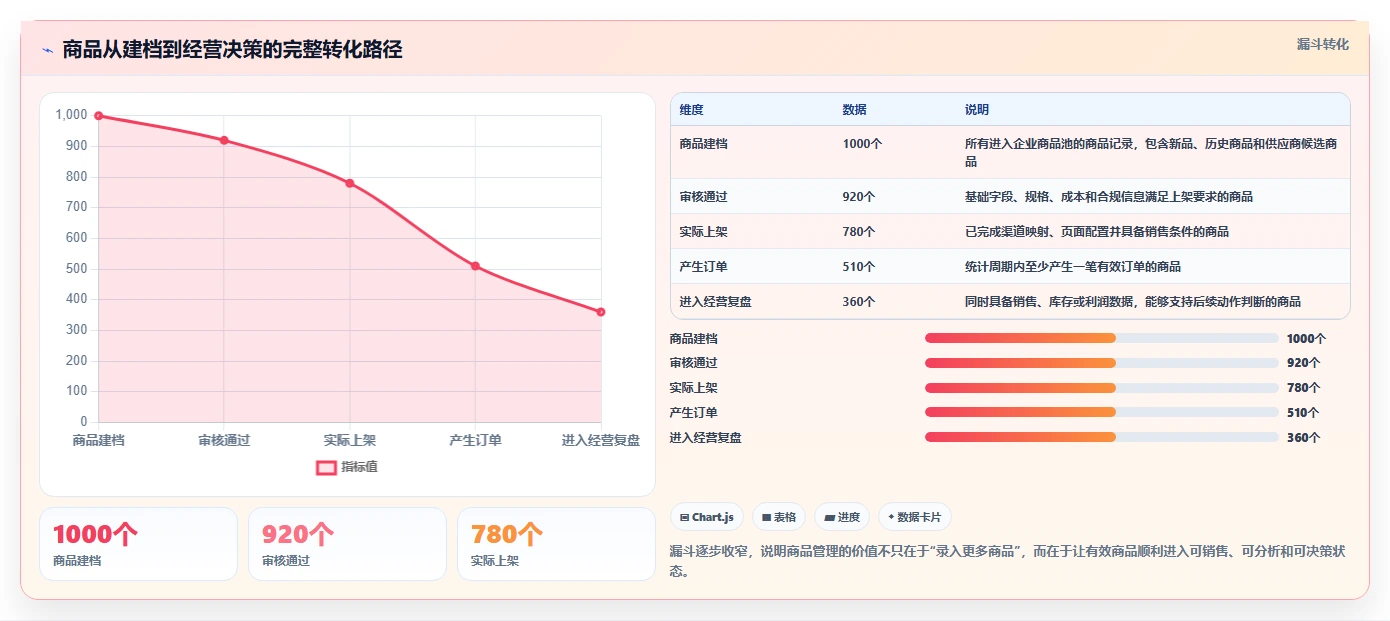Click the 商品建档 progress bar
The image size is (1390, 621).
click(x=1102, y=338)
